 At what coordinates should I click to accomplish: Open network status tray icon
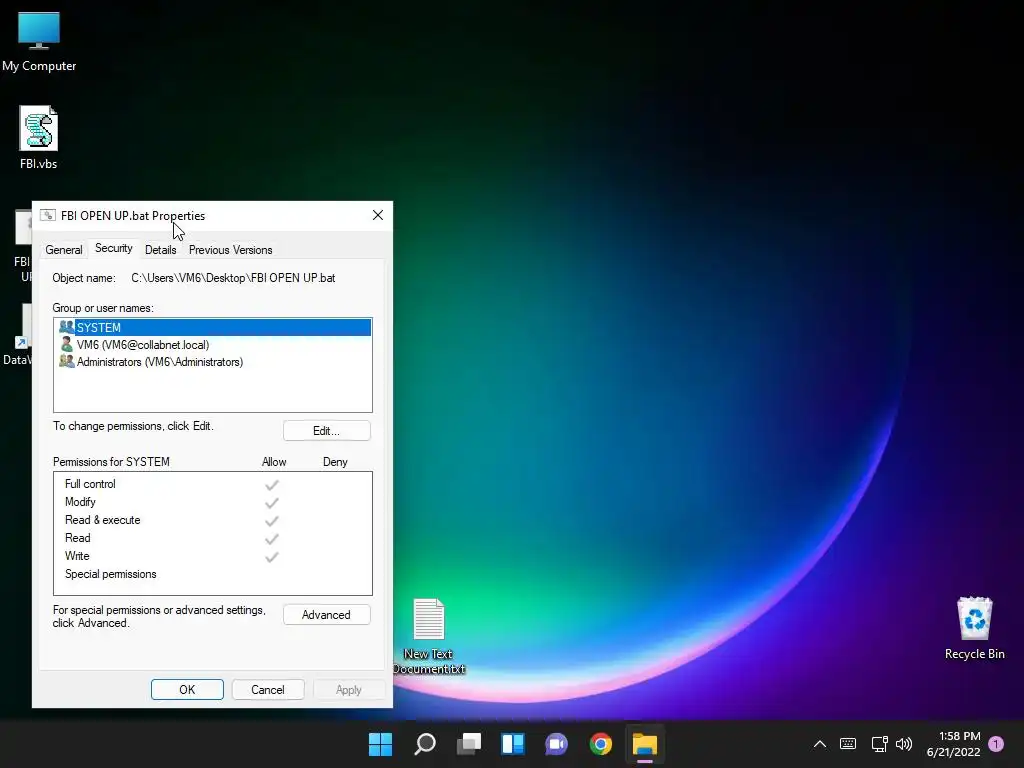[x=879, y=744]
